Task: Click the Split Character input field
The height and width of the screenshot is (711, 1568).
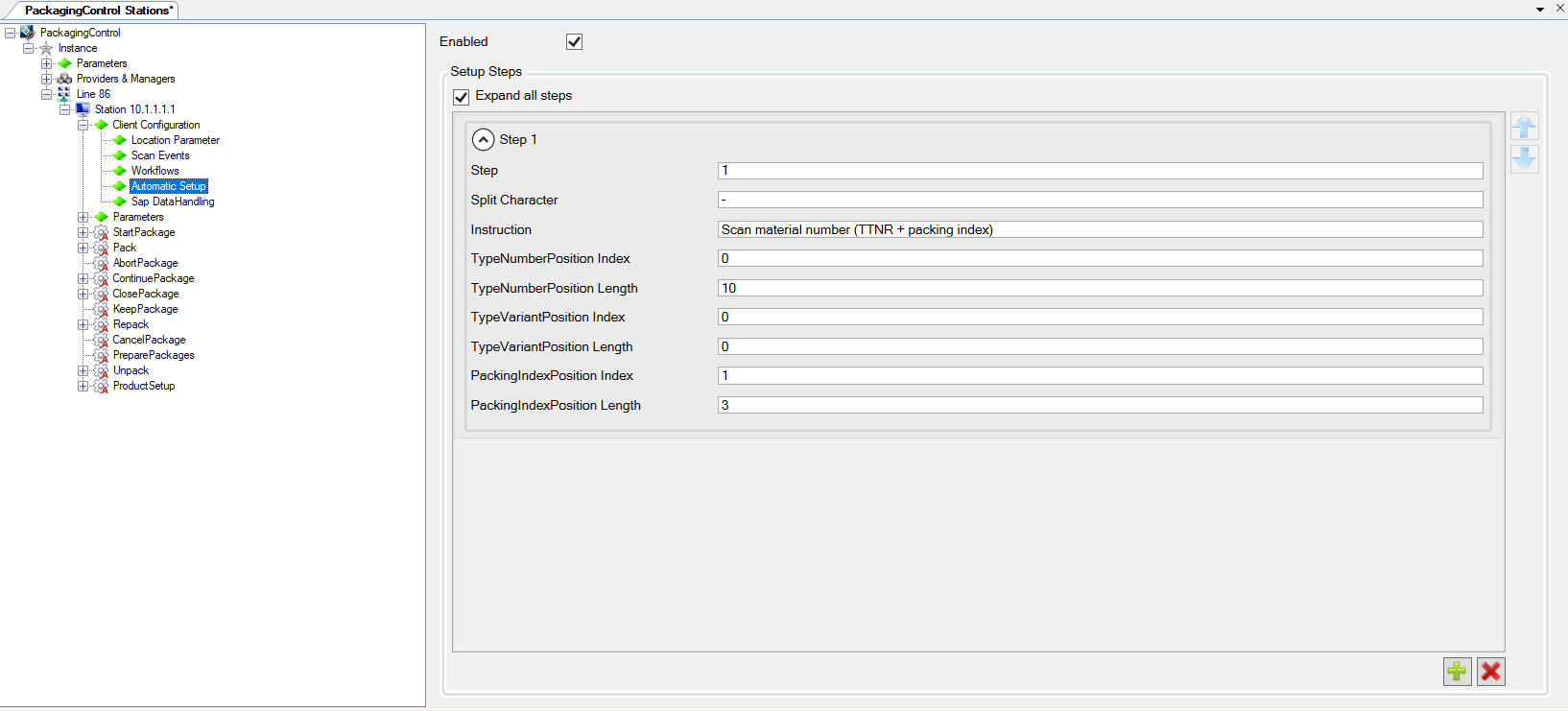Action: 1100,200
